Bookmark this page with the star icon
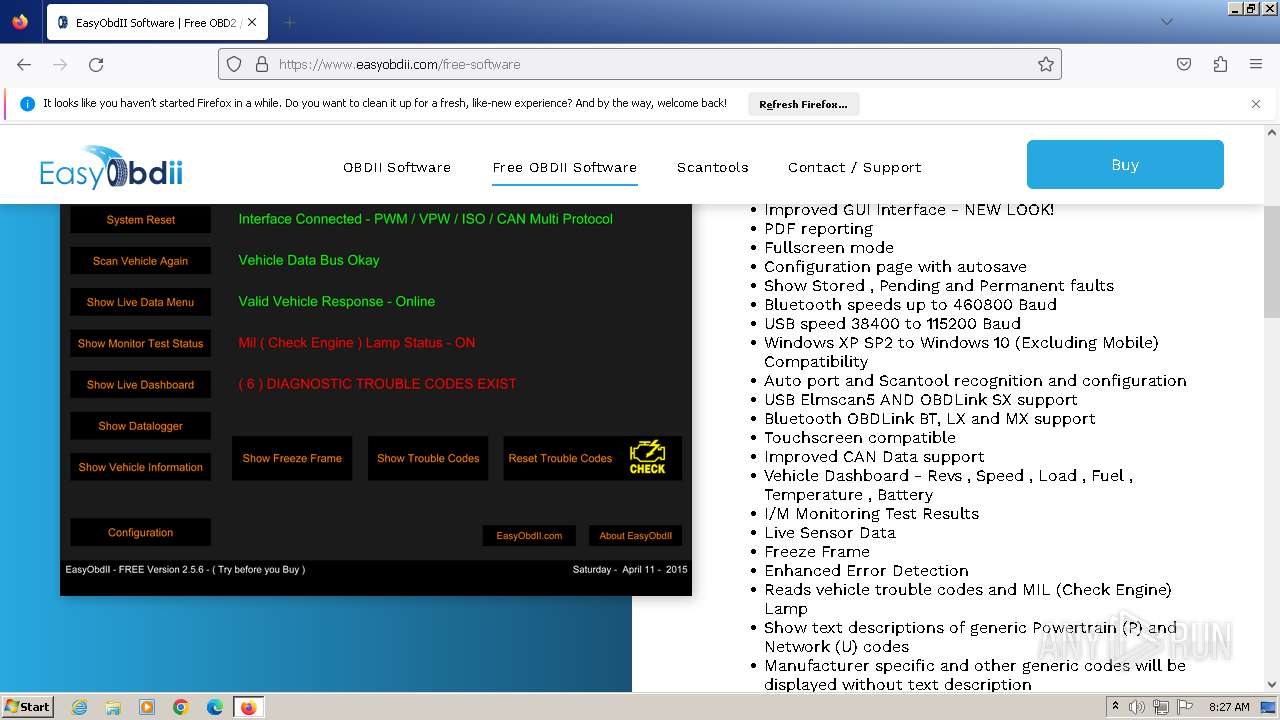 tap(1046, 64)
